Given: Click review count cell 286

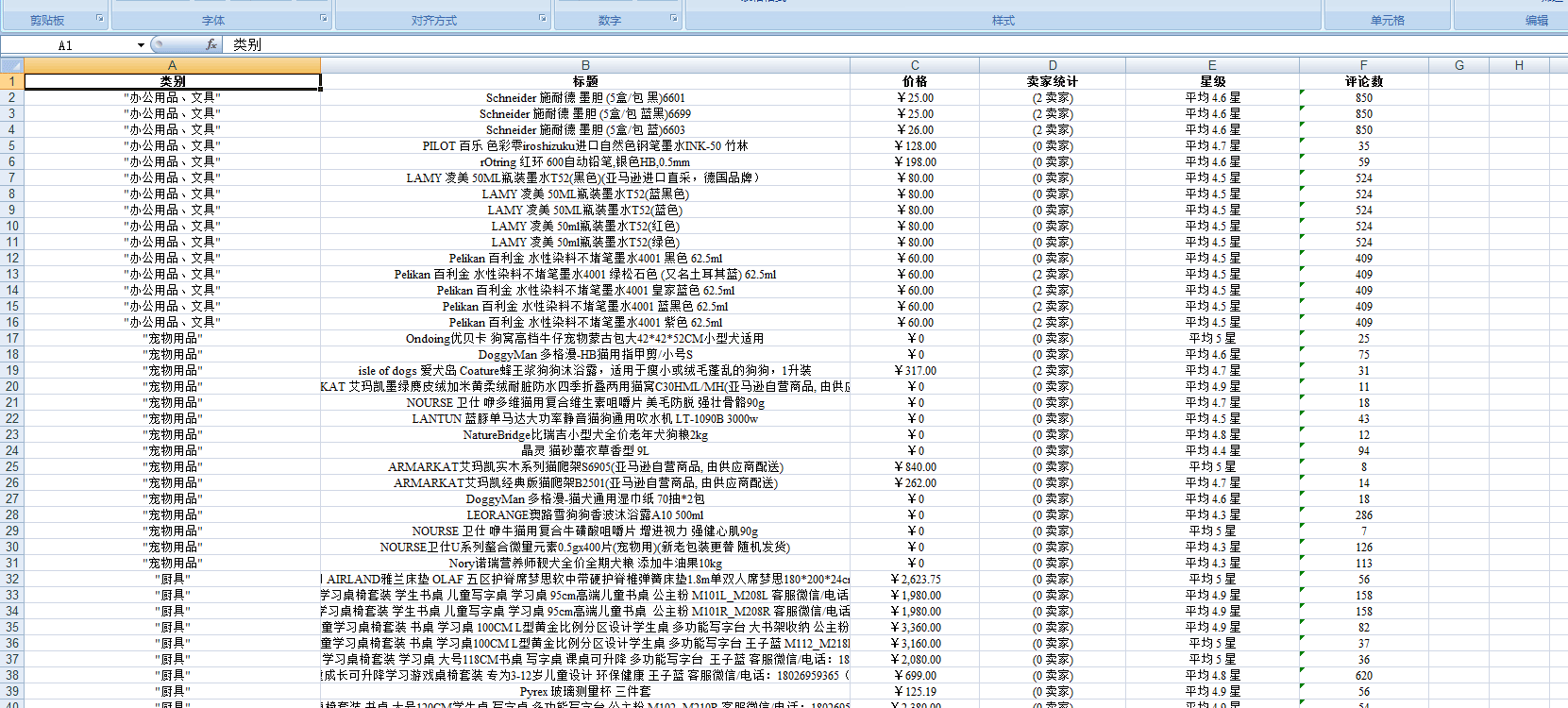Looking at the screenshot, I should pos(1364,514).
